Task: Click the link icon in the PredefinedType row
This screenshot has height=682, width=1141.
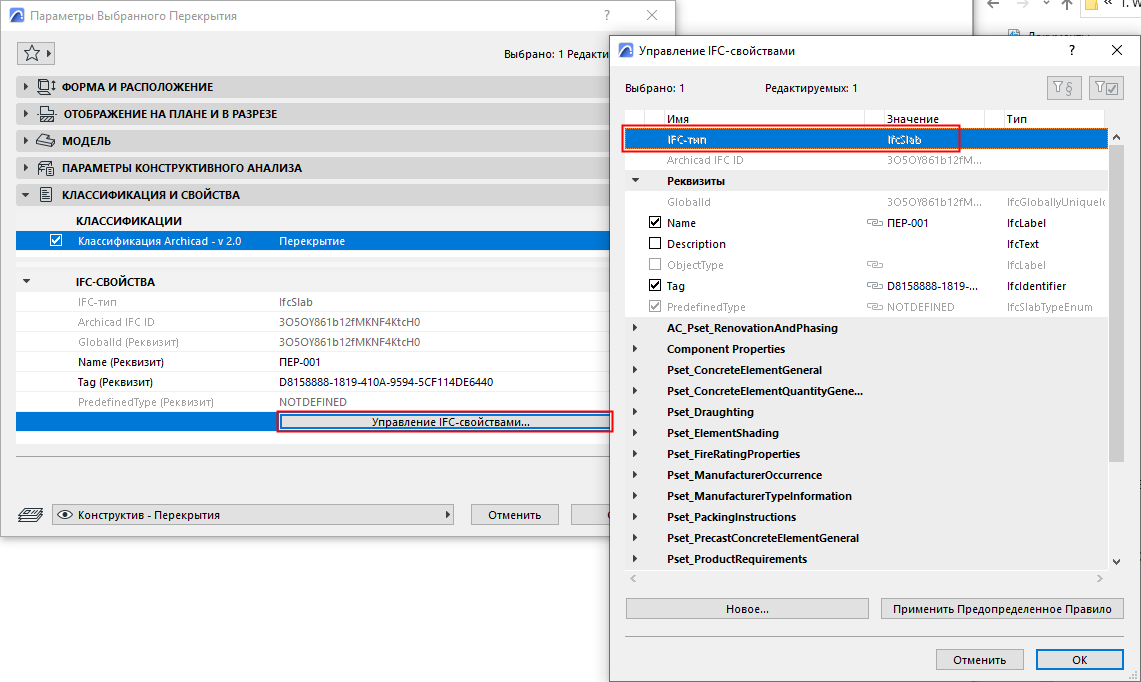Action: point(875,307)
